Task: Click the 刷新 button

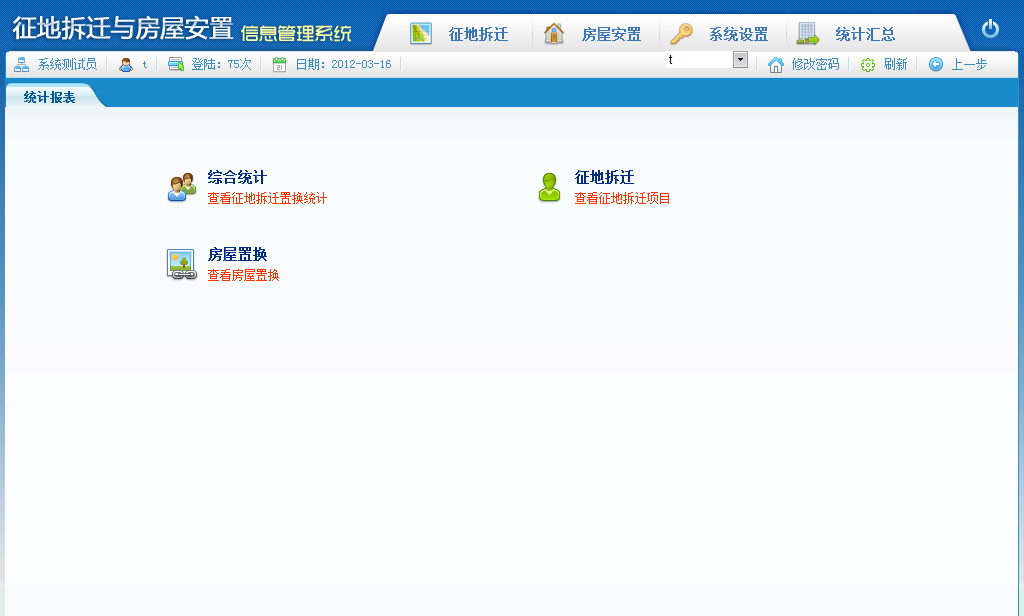Action: (x=895, y=64)
